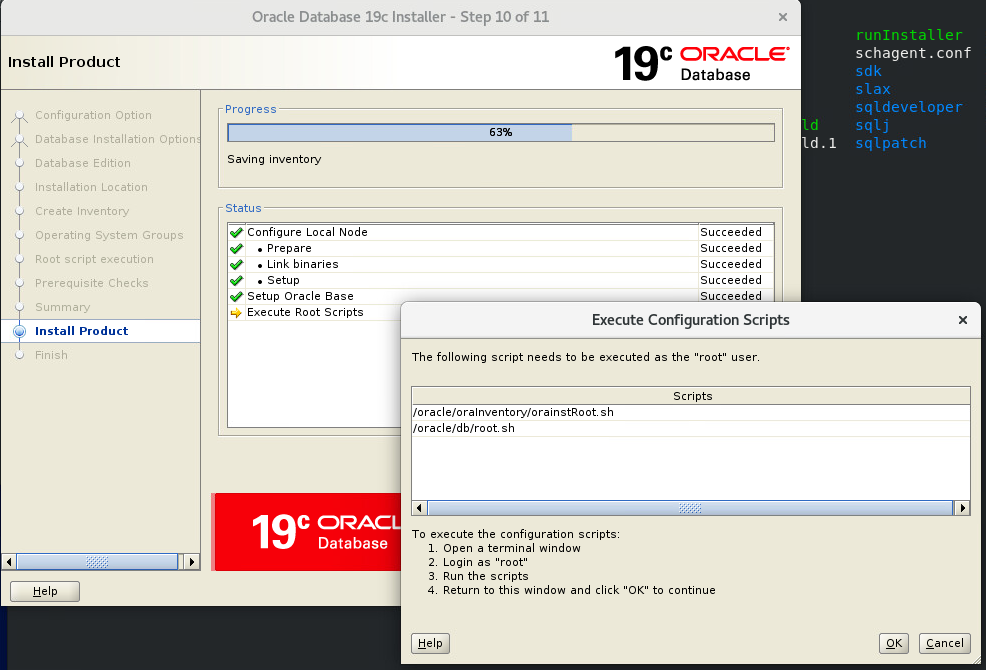The width and height of the screenshot is (986, 670).
Task: Select the Create Inventory step
Action: [82, 211]
